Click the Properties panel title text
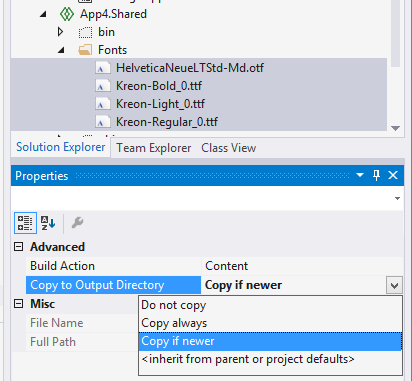The height and width of the screenshot is (381, 412). click(42, 176)
